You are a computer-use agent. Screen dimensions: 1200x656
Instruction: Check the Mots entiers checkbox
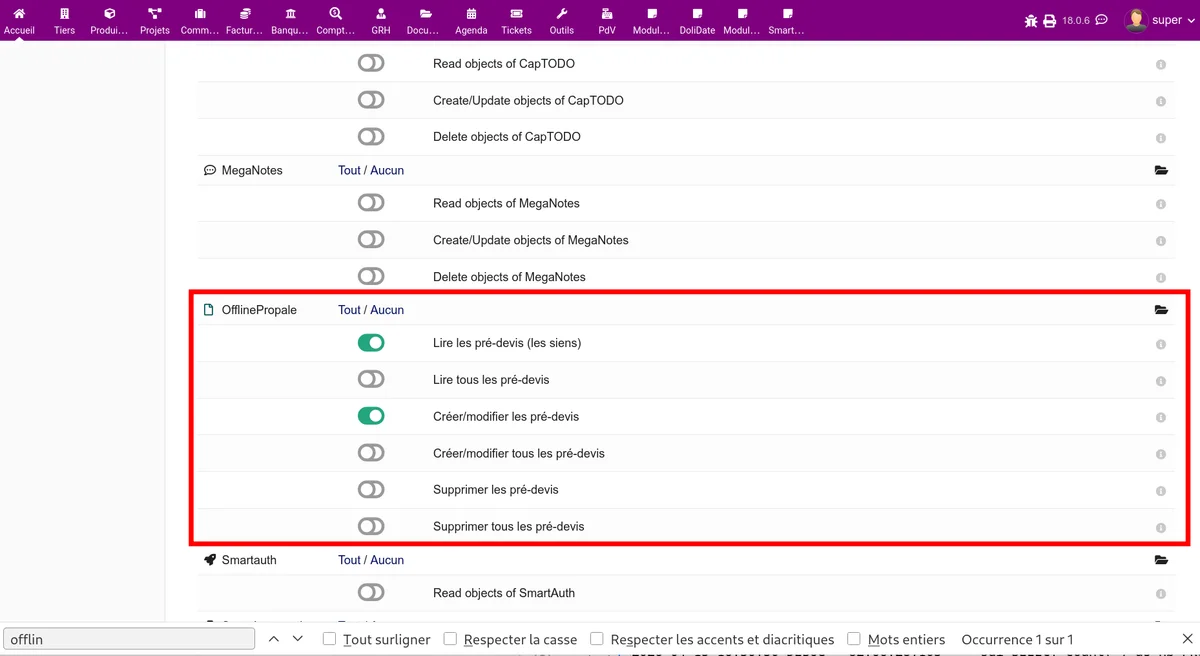pos(854,639)
